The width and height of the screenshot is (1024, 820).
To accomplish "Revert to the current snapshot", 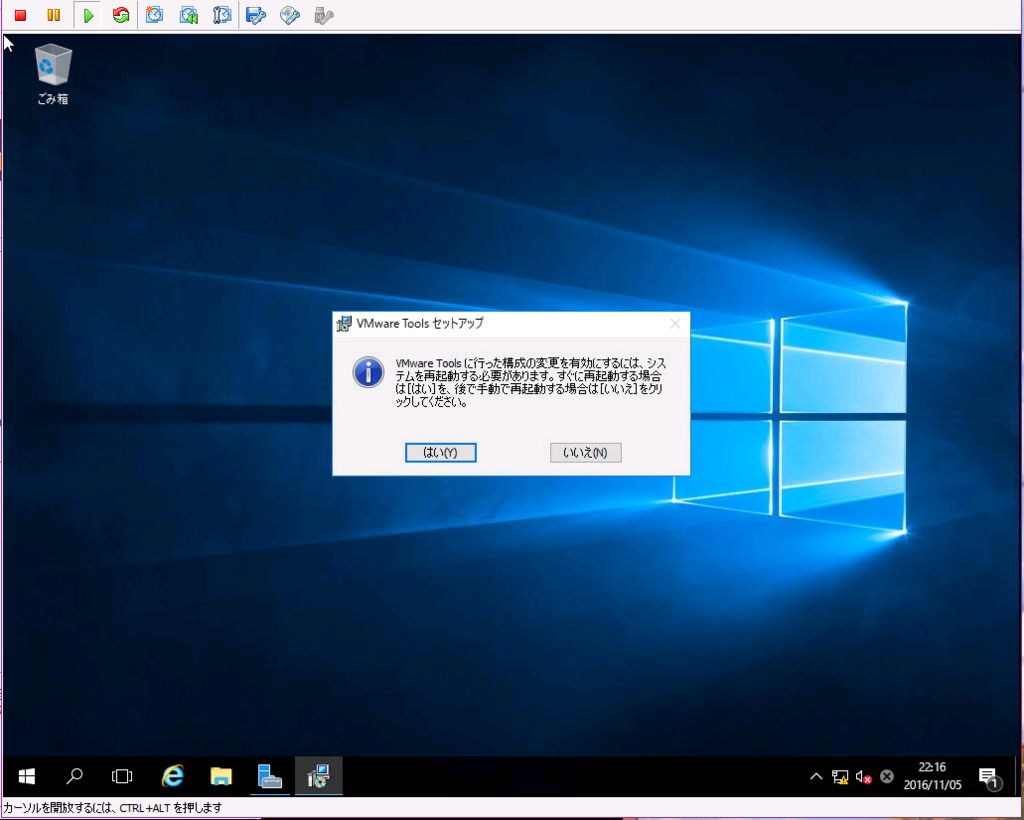I will pos(189,15).
